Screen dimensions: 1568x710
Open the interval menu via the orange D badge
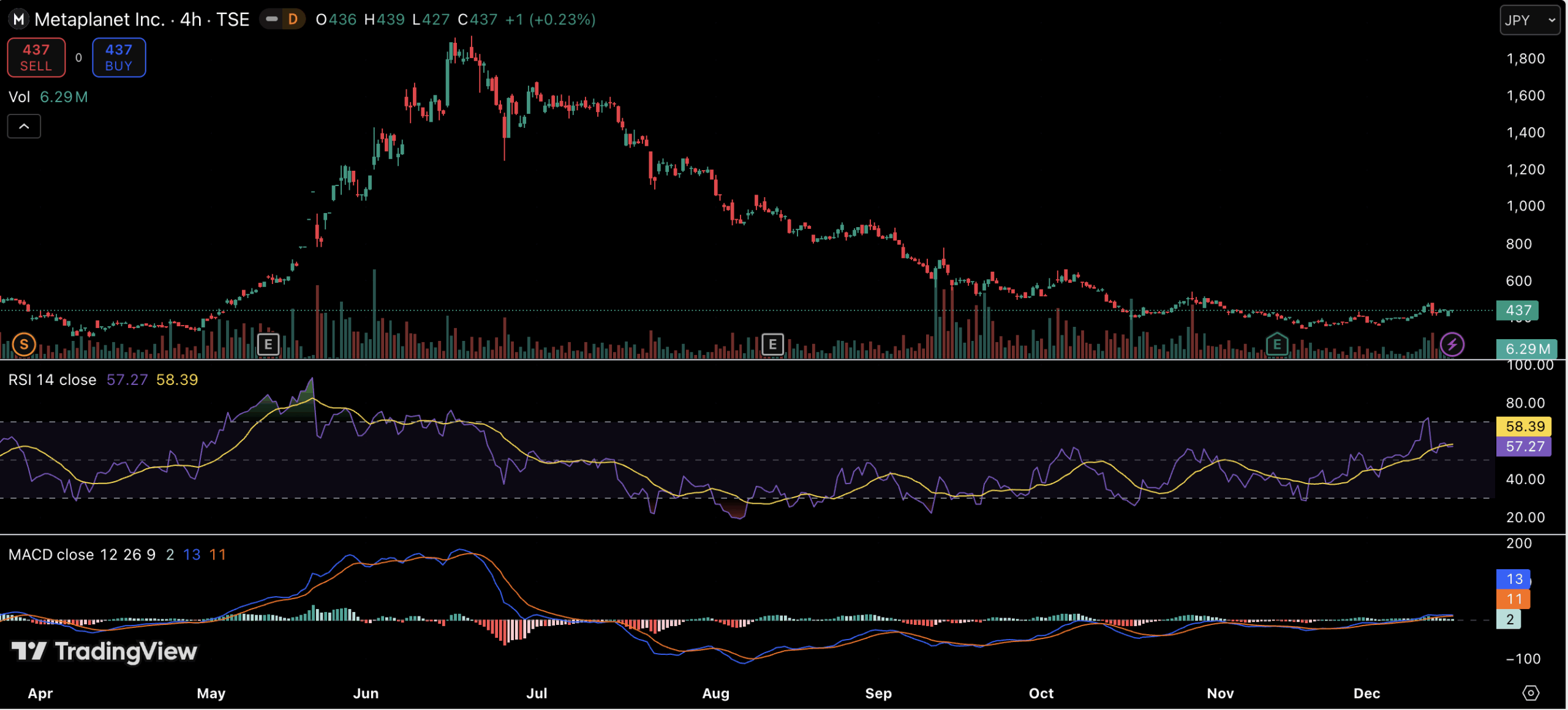[x=292, y=19]
